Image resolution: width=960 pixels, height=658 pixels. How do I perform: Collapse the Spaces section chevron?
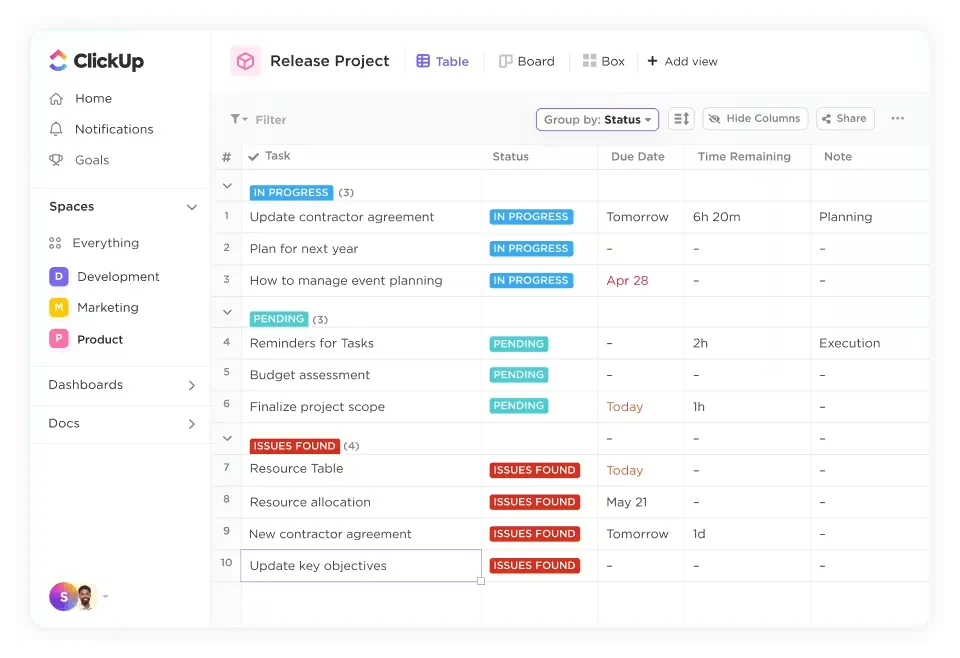tap(192, 207)
